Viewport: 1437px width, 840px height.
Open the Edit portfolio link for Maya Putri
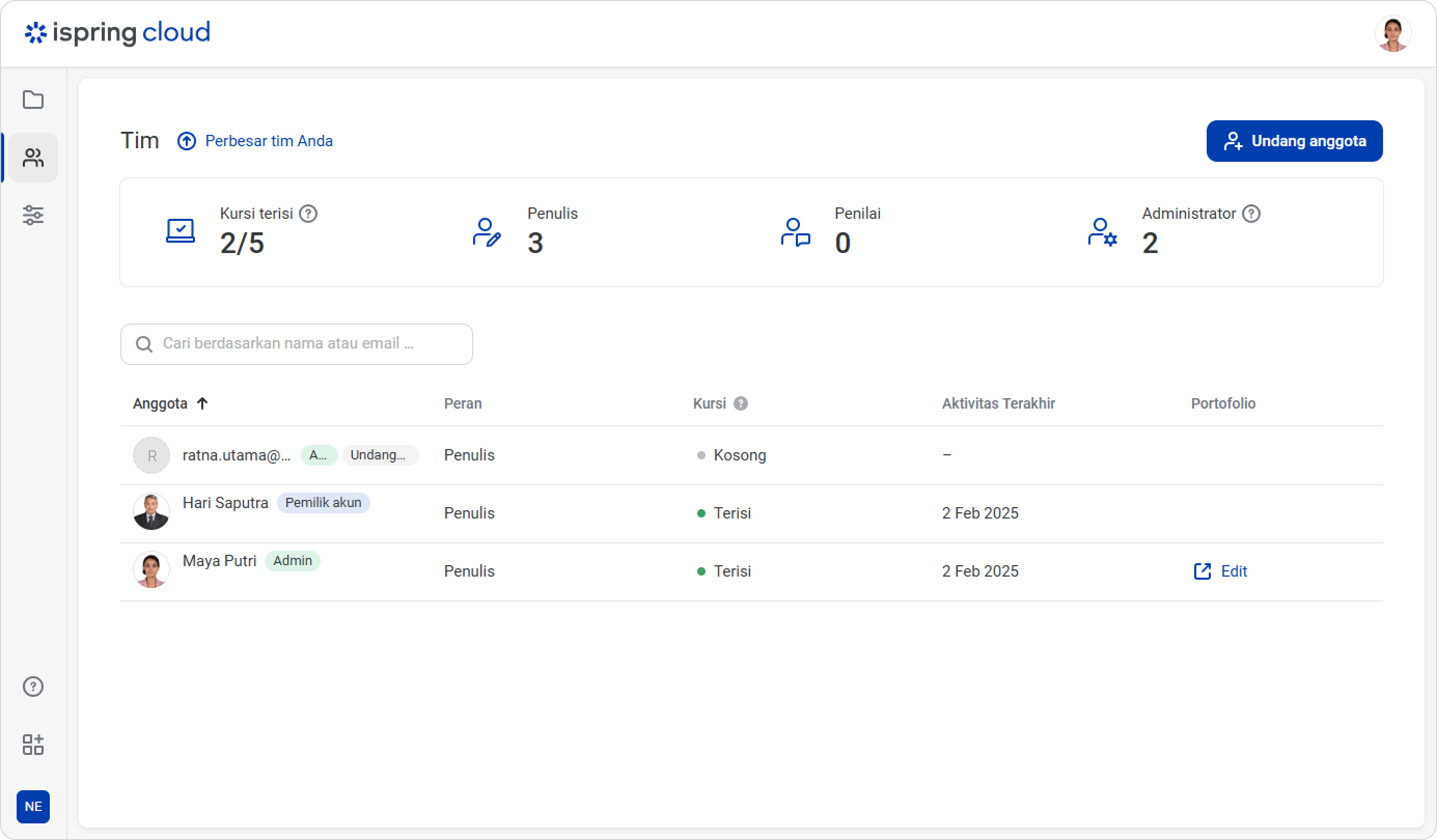1234,571
